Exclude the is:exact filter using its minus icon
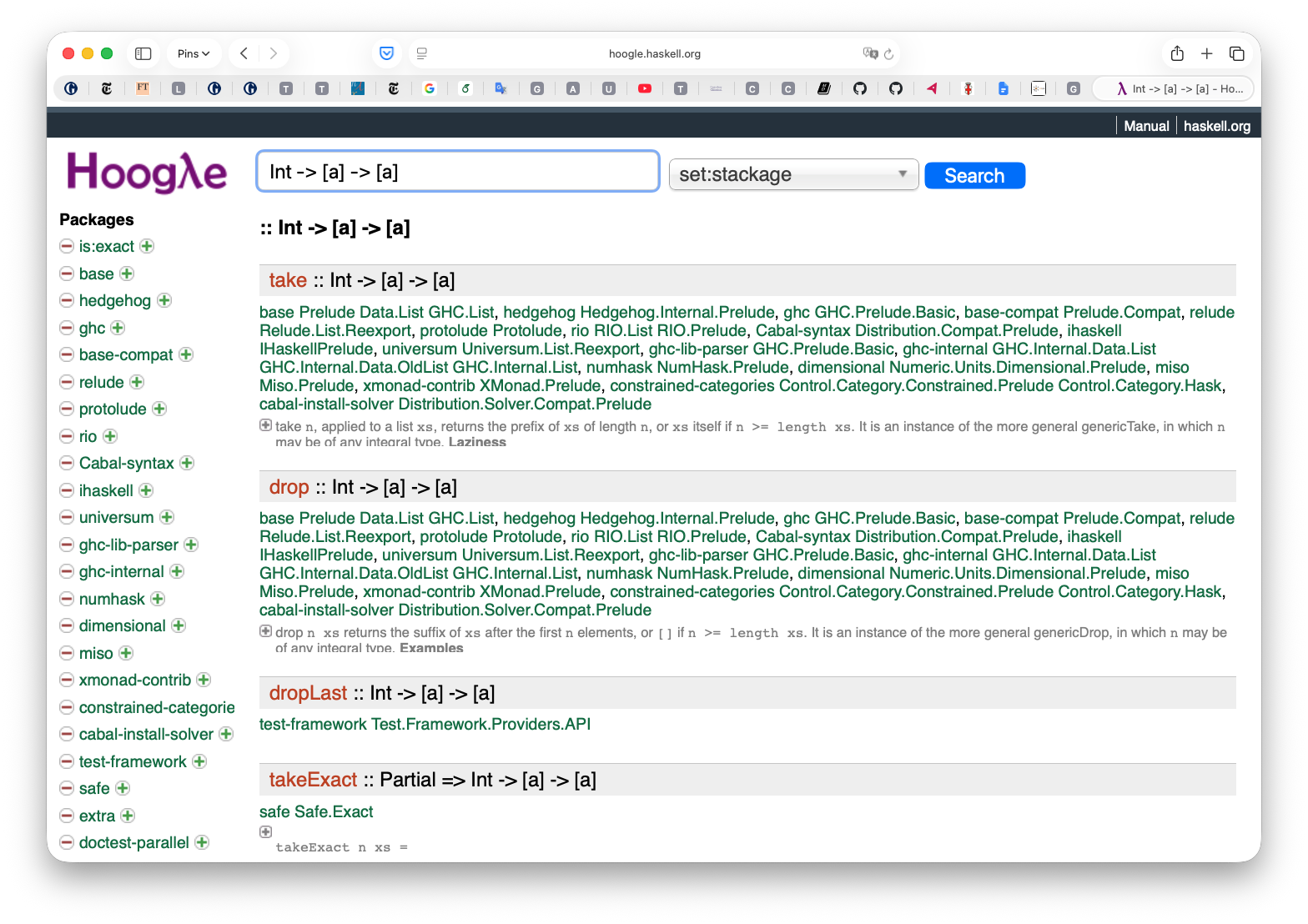 pyautogui.click(x=67, y=246)
